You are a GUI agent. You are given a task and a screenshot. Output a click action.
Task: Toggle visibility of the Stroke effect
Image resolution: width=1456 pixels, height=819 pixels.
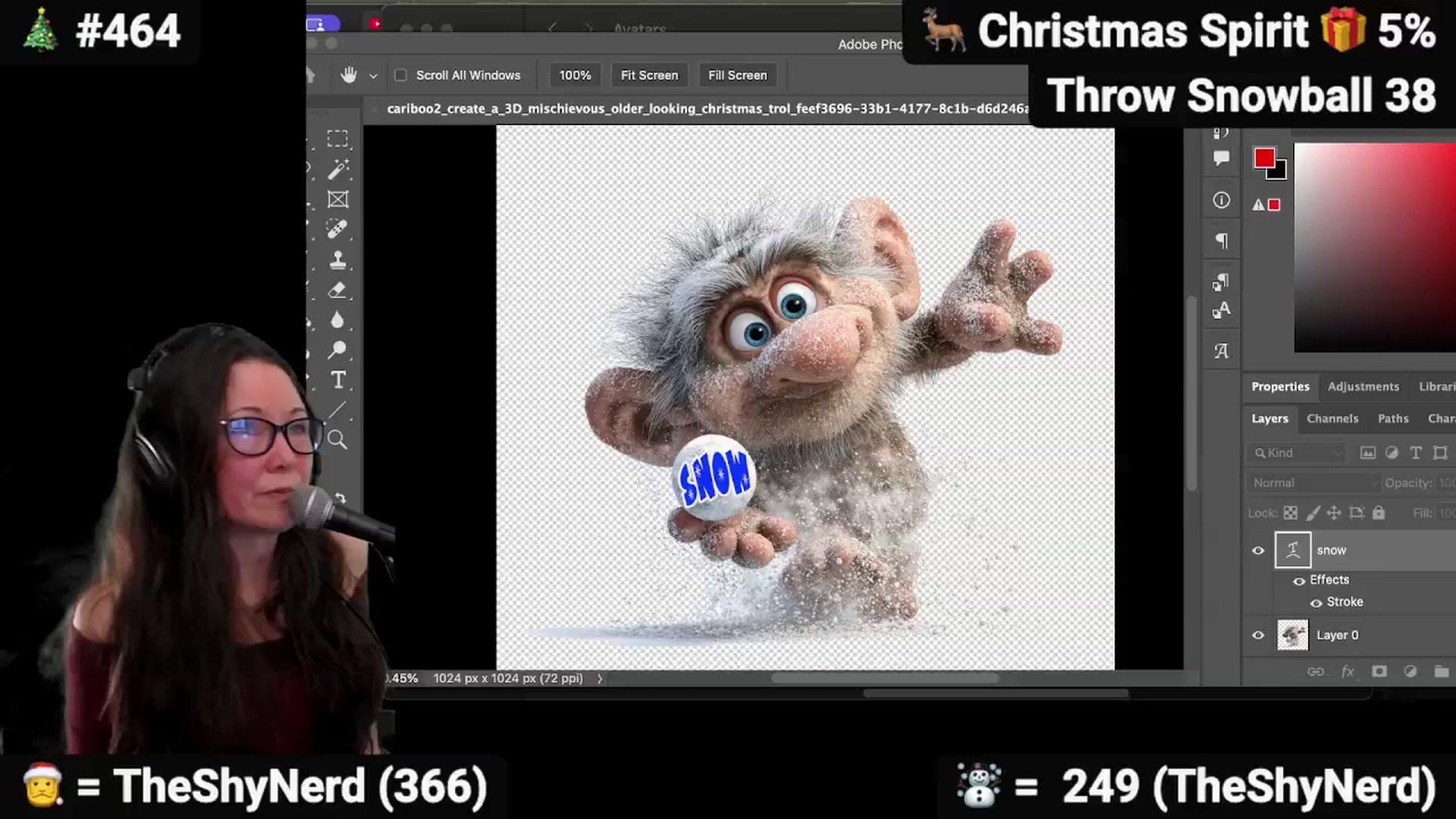click(x=1316, y=603)
